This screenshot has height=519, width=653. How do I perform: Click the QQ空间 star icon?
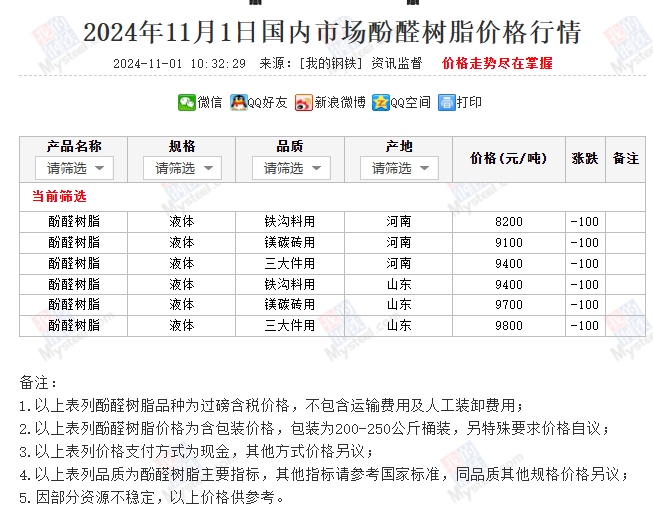click(x=380, y=102)
